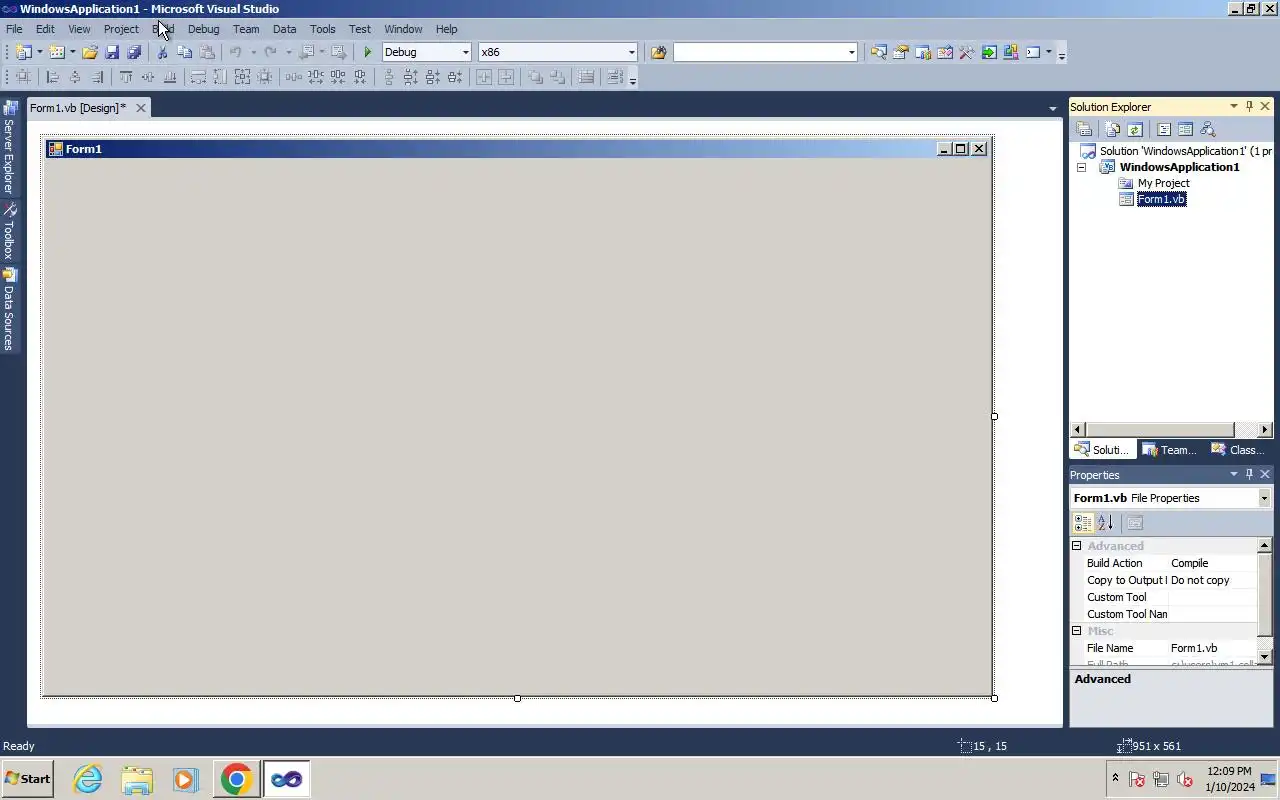This screenshot has height=800, width=1280.
Task: Click Solution Explorer horizontal scrollbar right arrow
Action: coord(1264,429)
